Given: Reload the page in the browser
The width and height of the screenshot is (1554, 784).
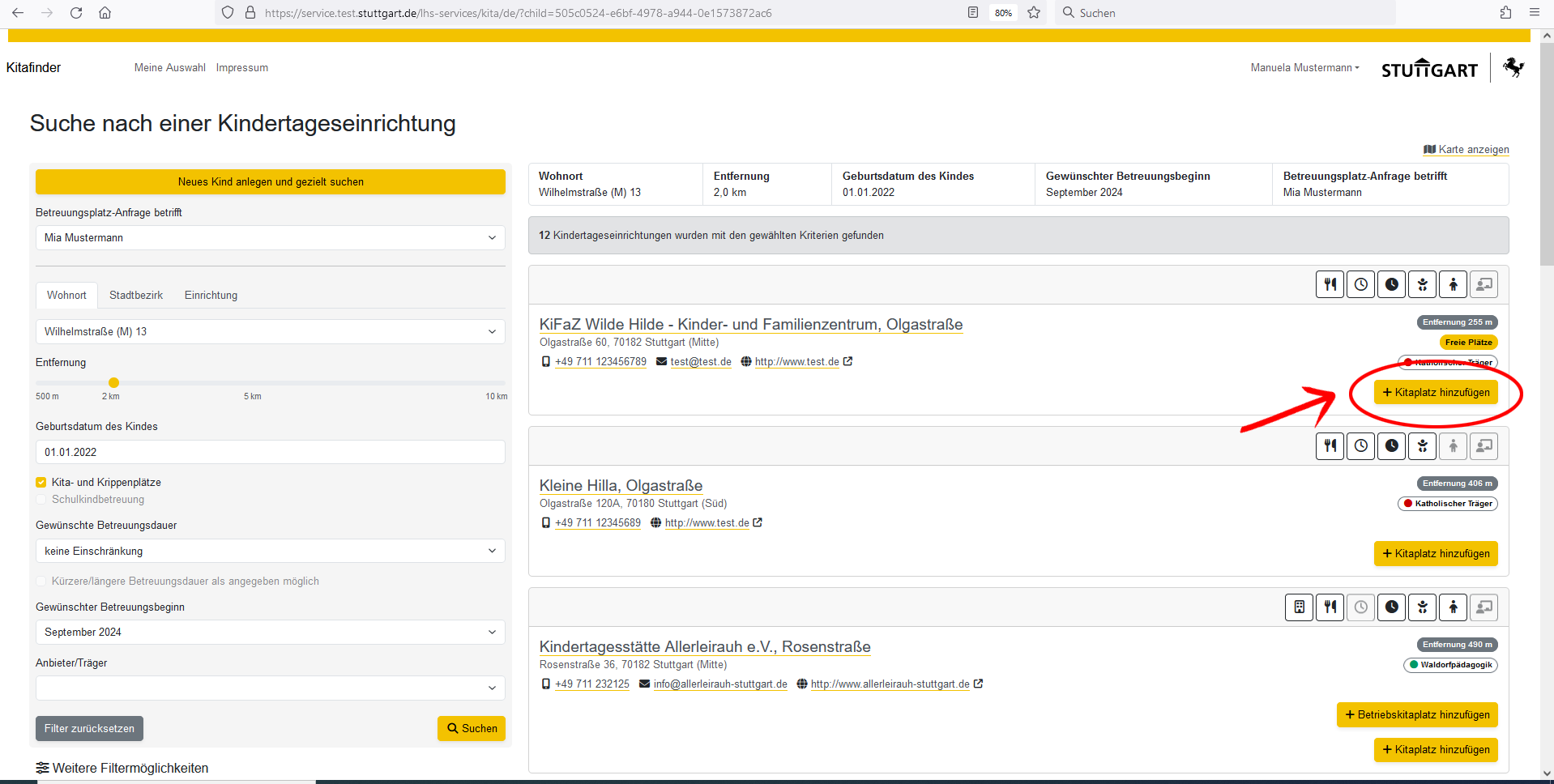Looking at the screenshot, I should (x=76, y=13).
